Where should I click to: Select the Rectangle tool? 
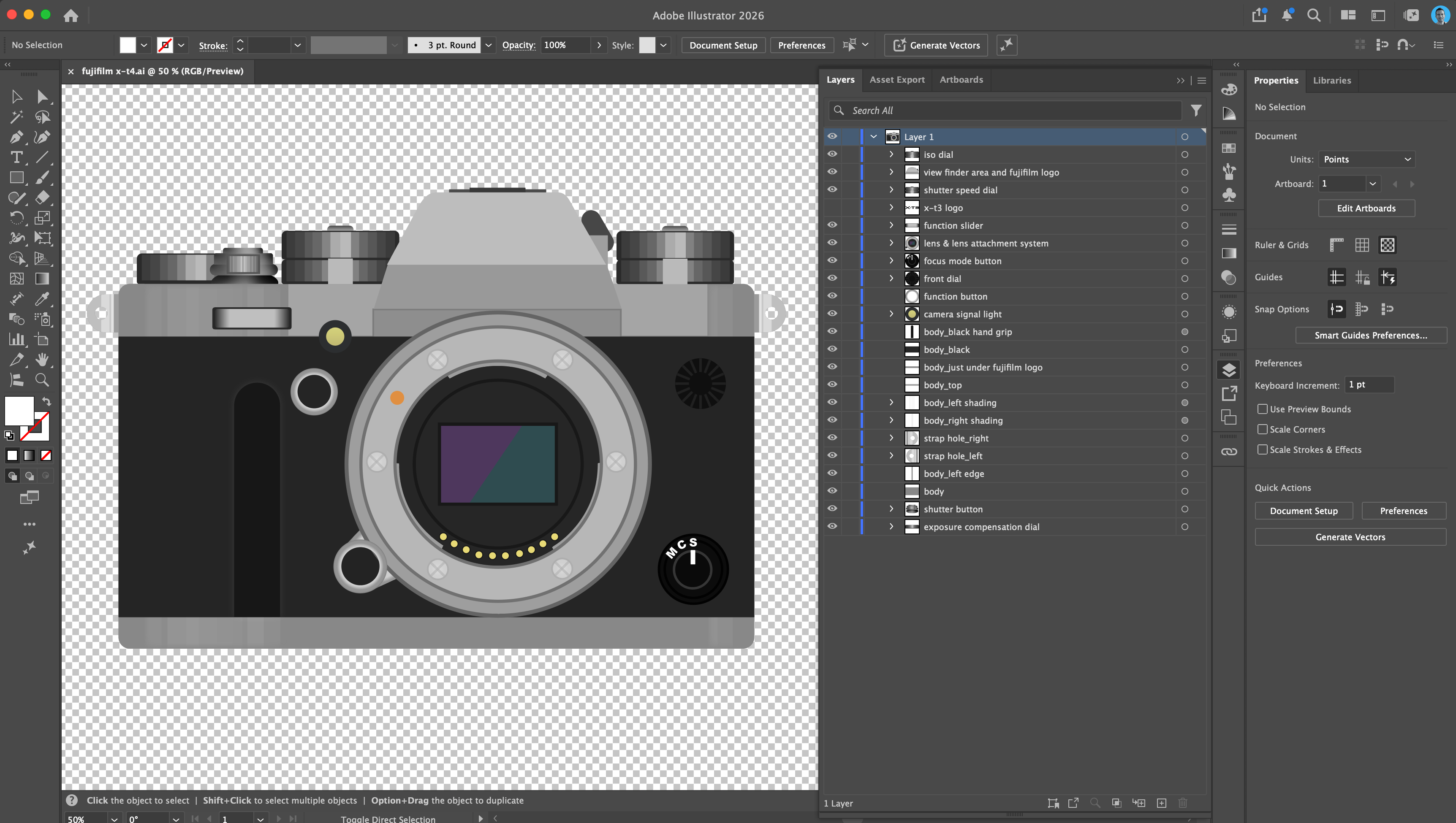coord(16,178)
